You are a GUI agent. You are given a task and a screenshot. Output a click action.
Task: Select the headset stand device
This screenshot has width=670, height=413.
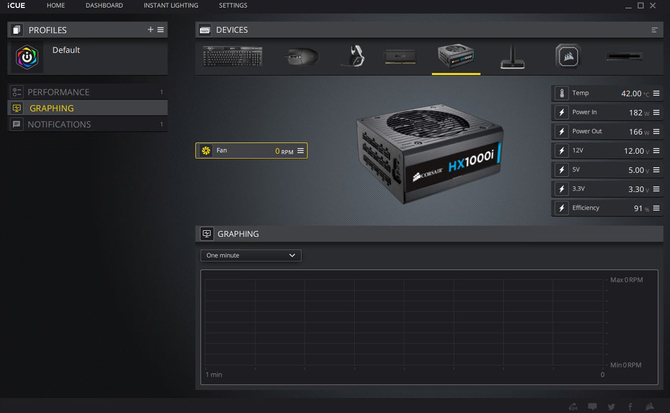pyautogui.click(x=513, y=57)
